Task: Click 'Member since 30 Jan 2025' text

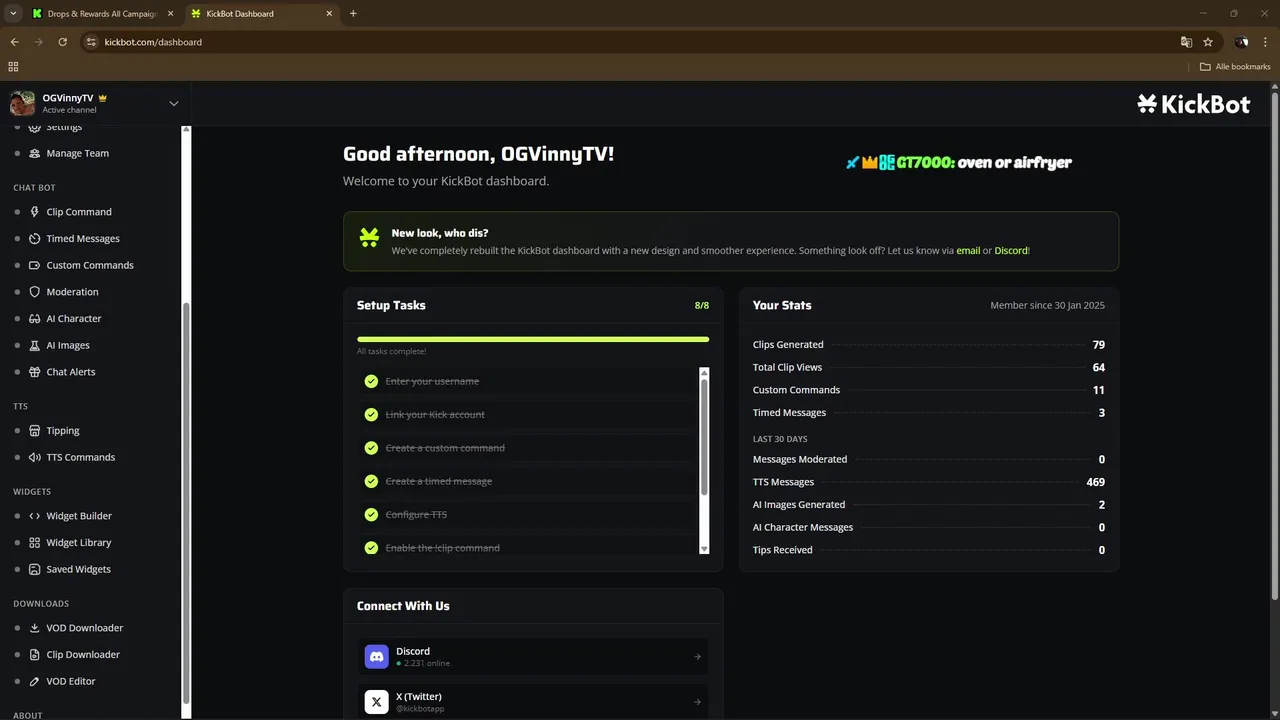Action: click(1047, 306)
